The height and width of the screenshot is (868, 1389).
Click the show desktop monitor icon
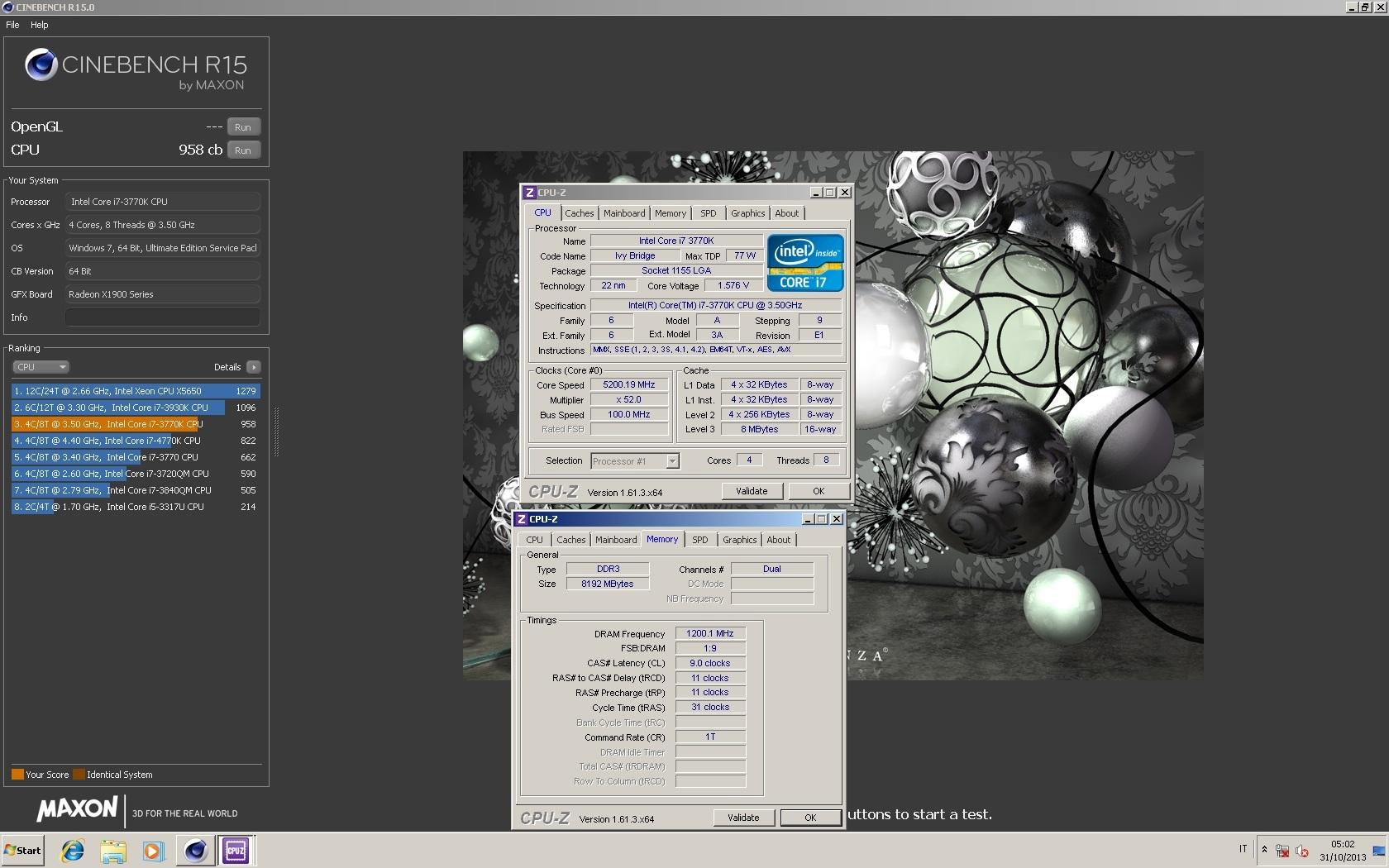pos(1378,851)
